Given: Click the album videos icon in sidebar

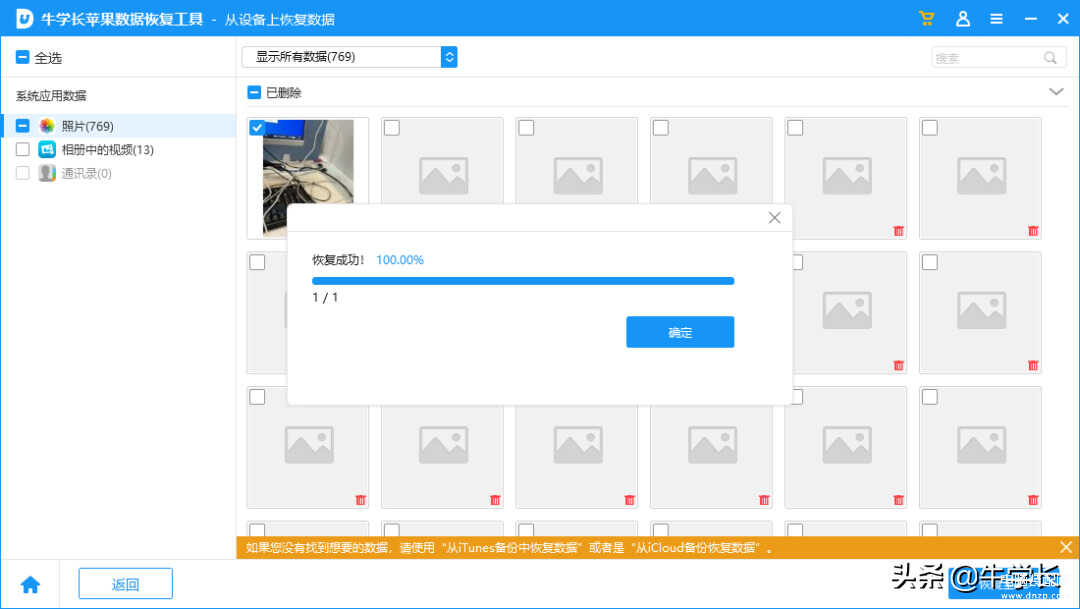Looking at the screenshot, I should 47,150.
